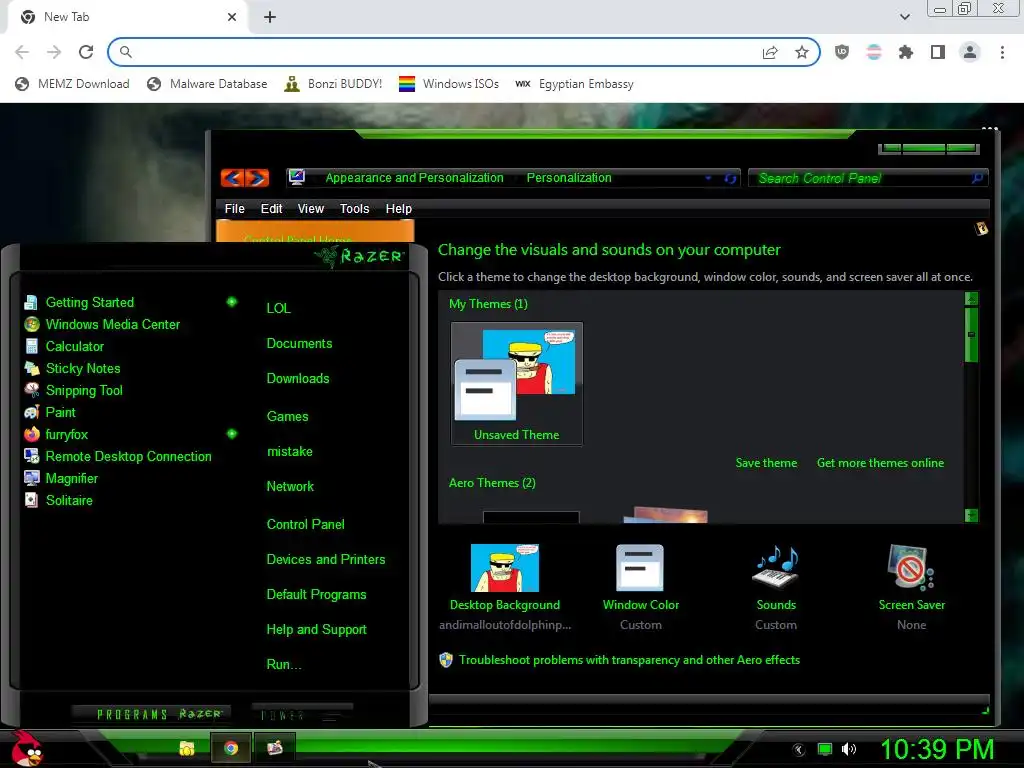The image size is (1024, 768).
Task: Open Control Panel in Start menu
Action: (305, 524)
